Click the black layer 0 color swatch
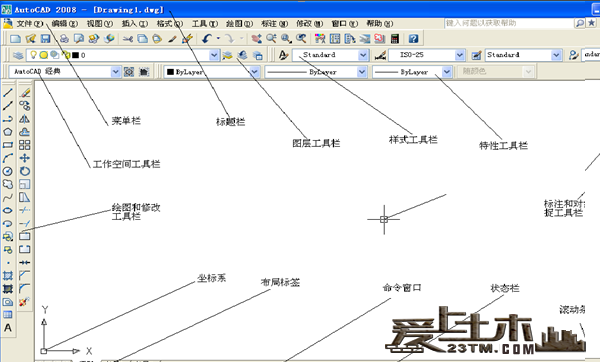This screenshot has height=362, width=600. click(x=76, y=55)
